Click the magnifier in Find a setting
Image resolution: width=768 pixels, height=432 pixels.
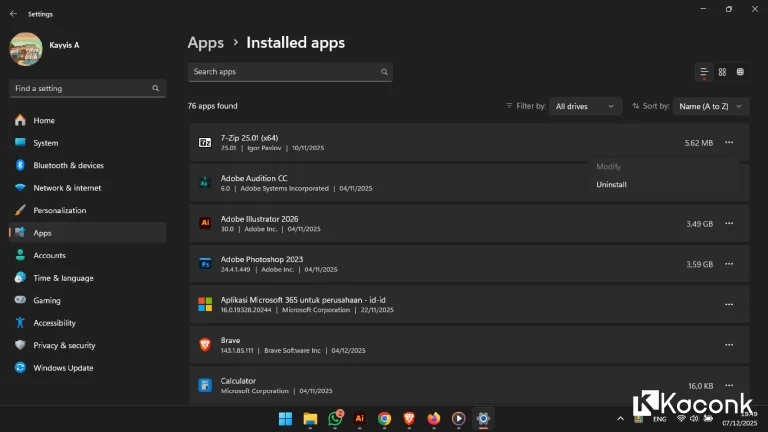(155, 88)
